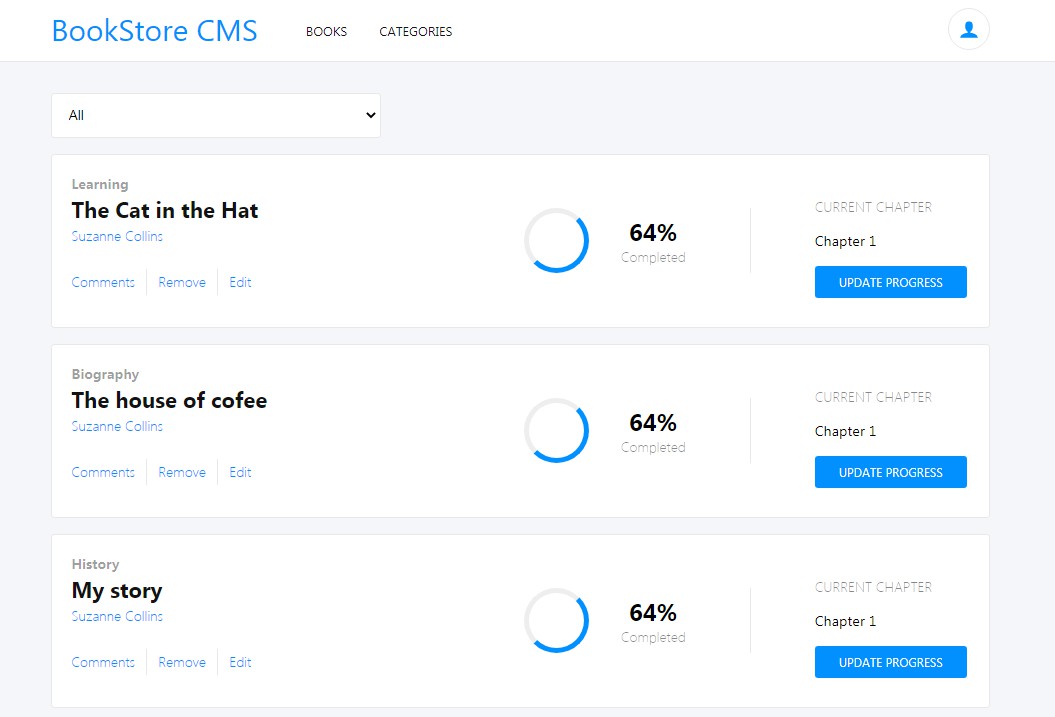This screenshot has width=1055, height=717.
Task: Remove The Cat in the Hat book
Action: [182, 283]
